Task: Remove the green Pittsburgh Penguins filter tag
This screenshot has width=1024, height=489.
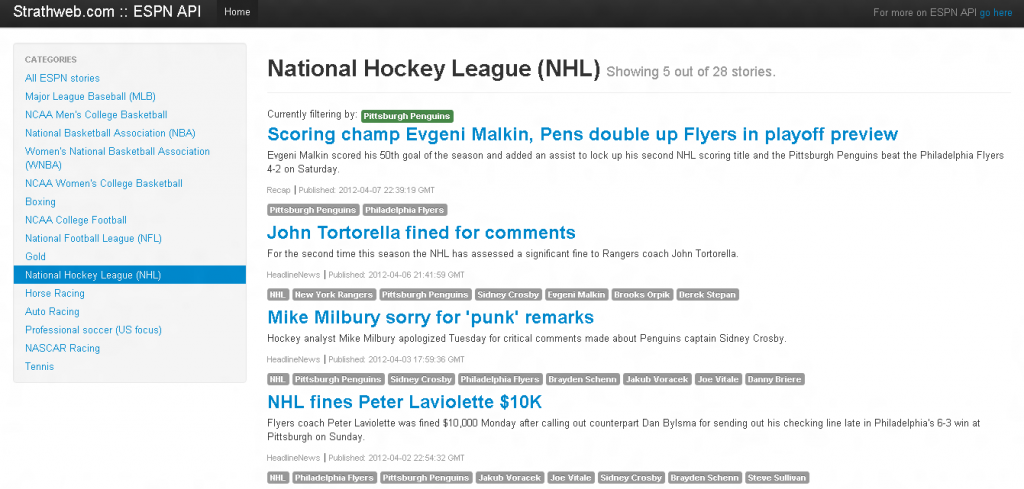Action: [407, 116]
